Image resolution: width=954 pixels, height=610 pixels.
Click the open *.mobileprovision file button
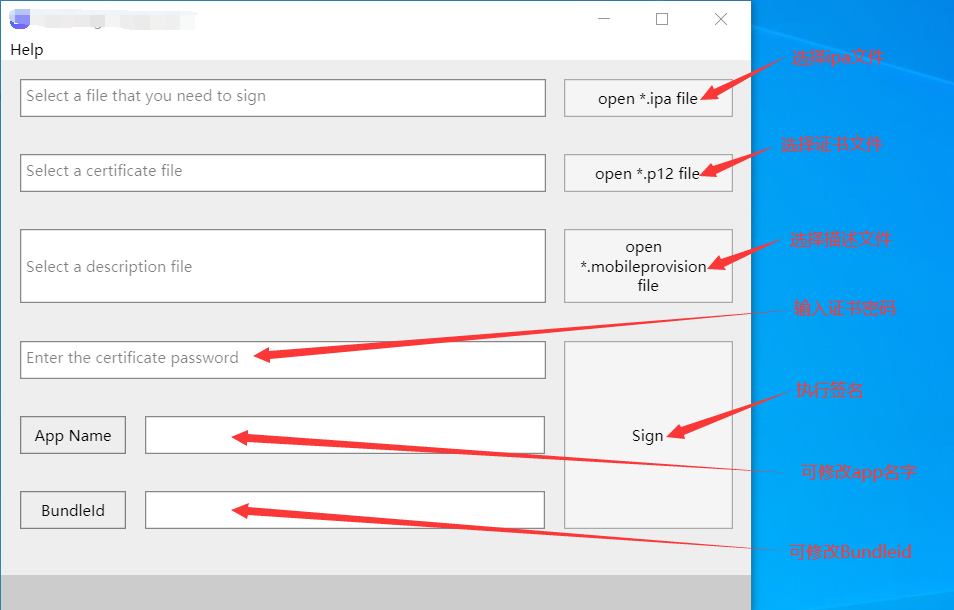click(x=648, y=266)
